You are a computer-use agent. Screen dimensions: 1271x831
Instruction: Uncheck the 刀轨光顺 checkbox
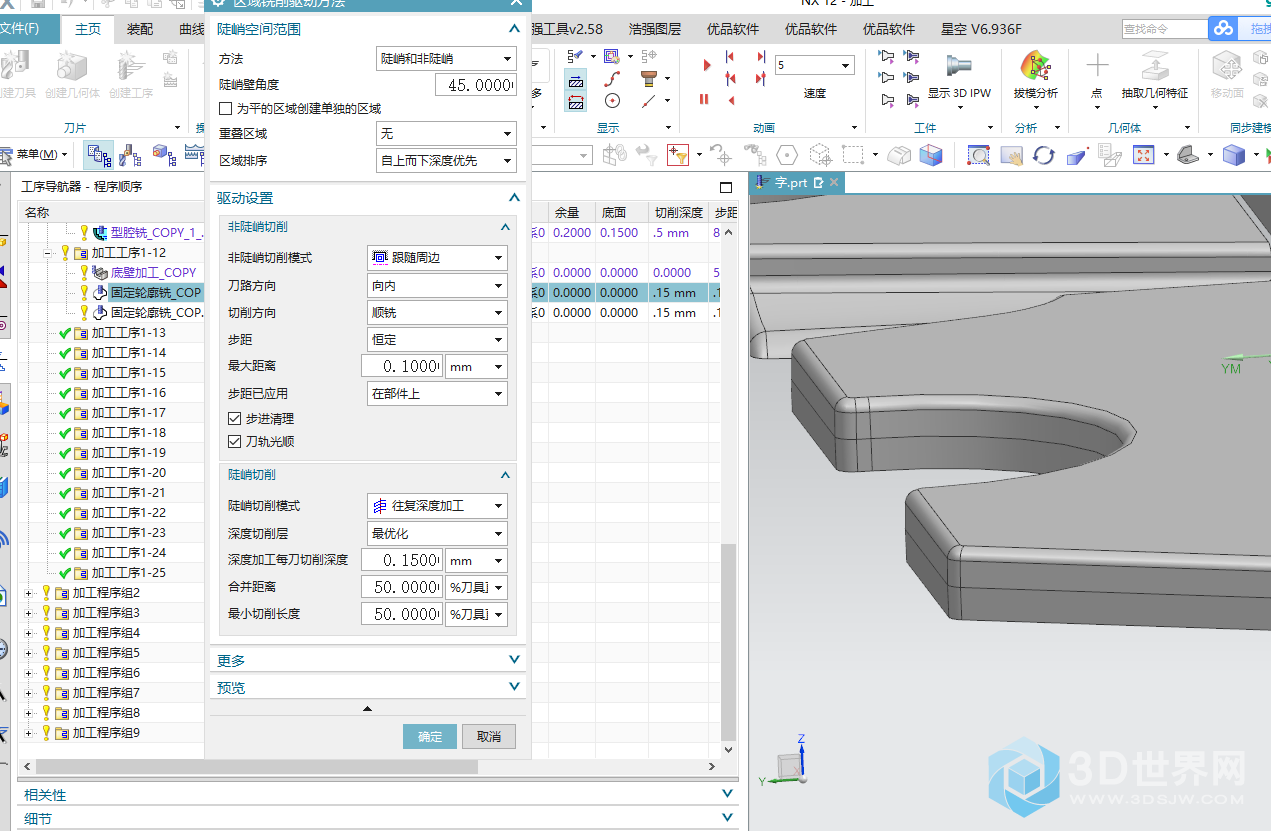pos(235,441)
